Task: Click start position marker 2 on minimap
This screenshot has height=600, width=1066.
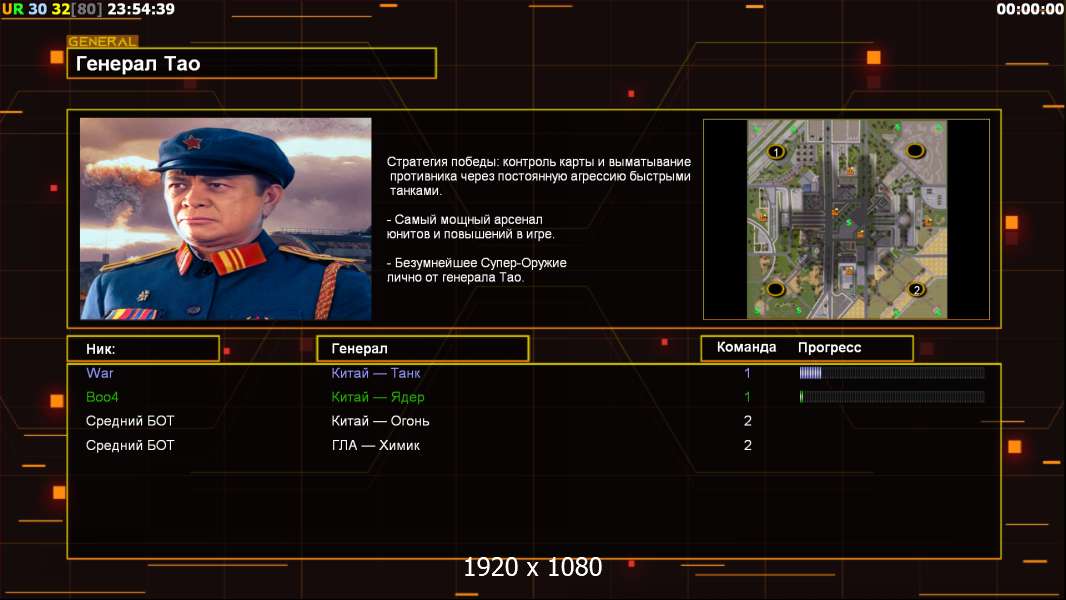Action: click(x=916, y=289)
